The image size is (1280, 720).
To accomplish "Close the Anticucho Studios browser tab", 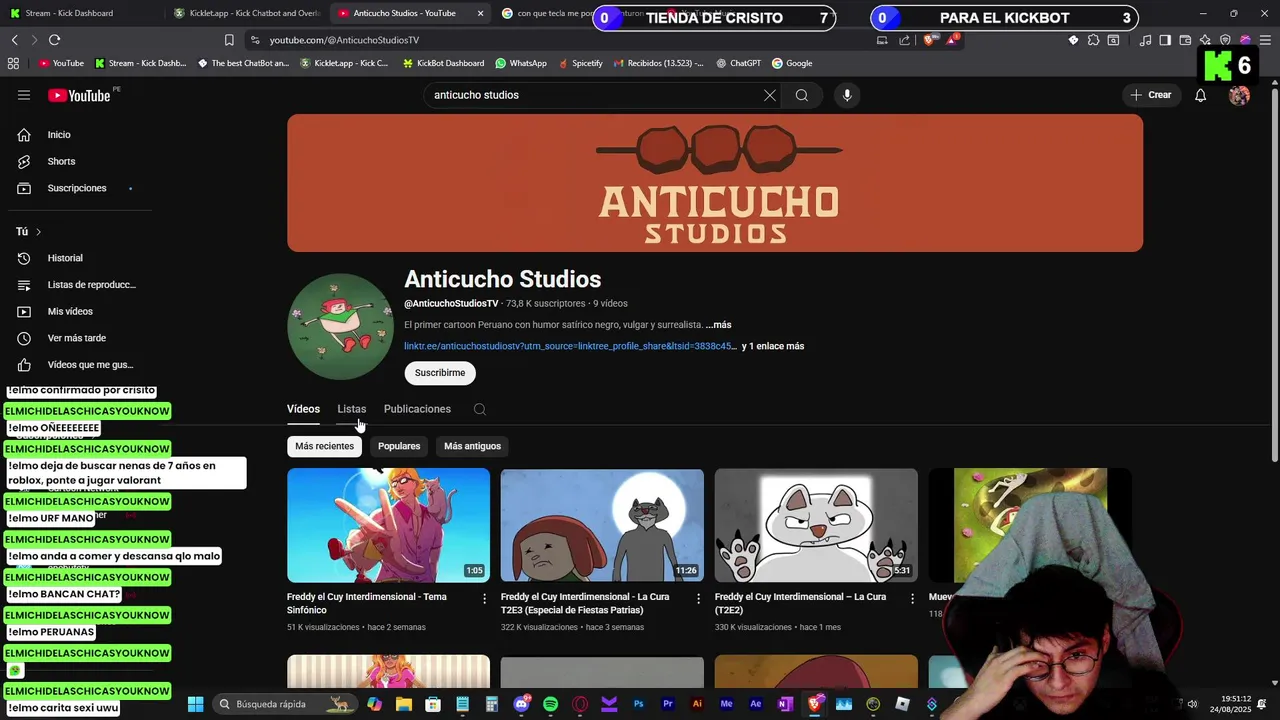I will [480, 13].
